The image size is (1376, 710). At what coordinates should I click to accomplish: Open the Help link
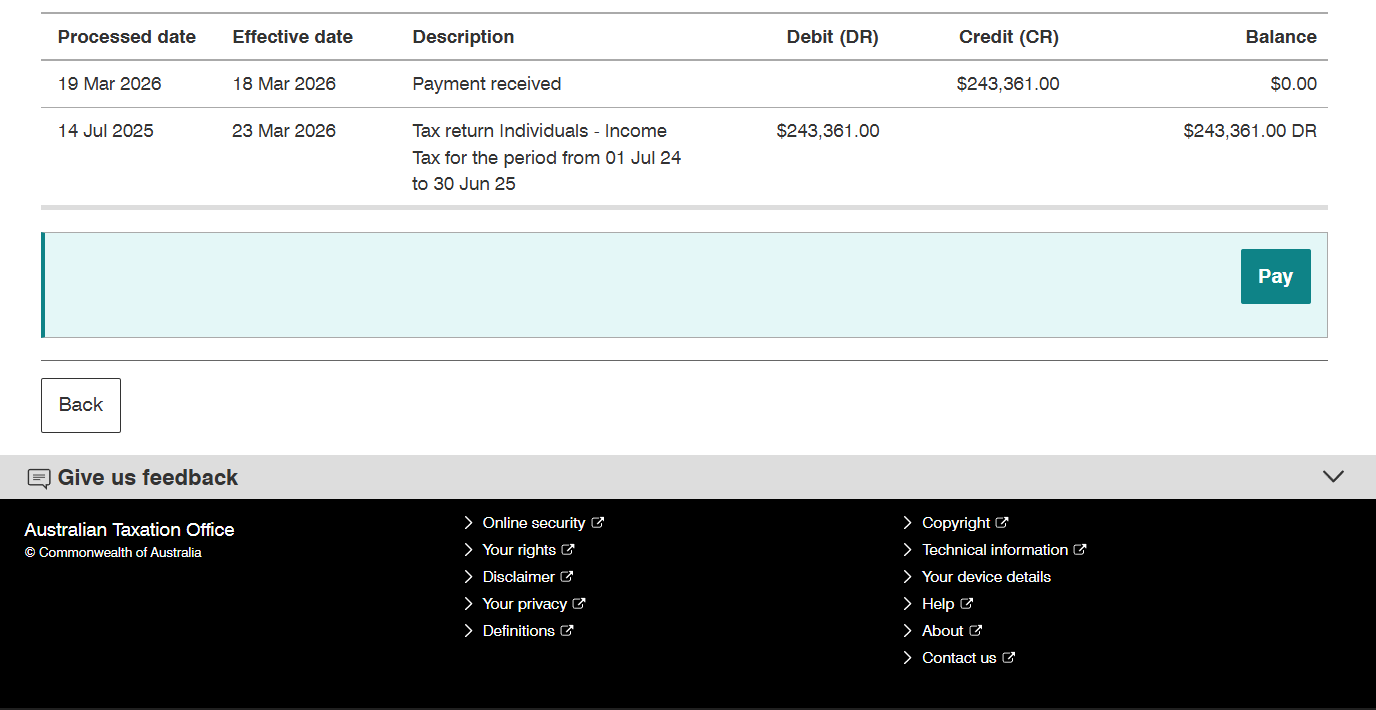(938, 604)
